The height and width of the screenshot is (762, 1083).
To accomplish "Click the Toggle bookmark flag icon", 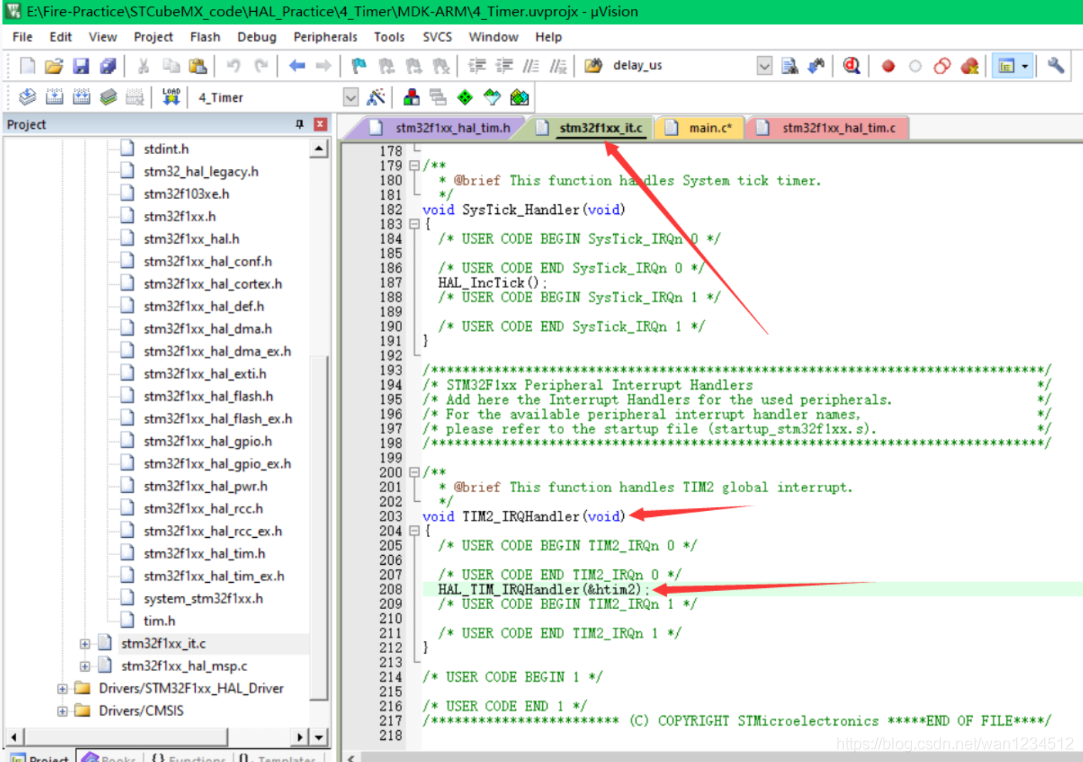I will (x=358, y=66).
